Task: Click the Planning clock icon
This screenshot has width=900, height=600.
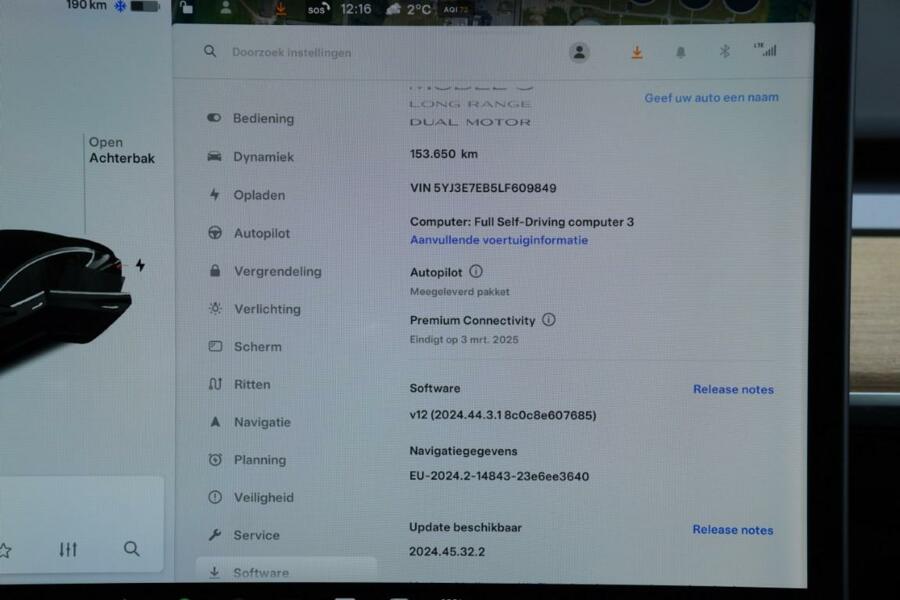Action: (215, 459)
